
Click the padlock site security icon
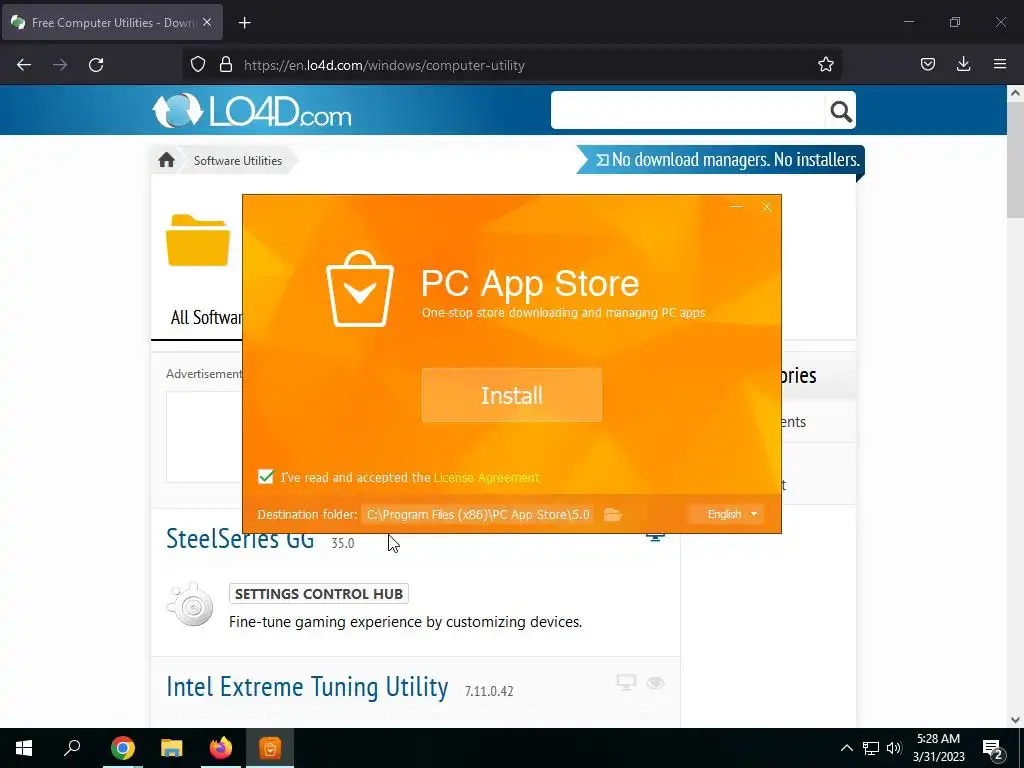(226, 65)
